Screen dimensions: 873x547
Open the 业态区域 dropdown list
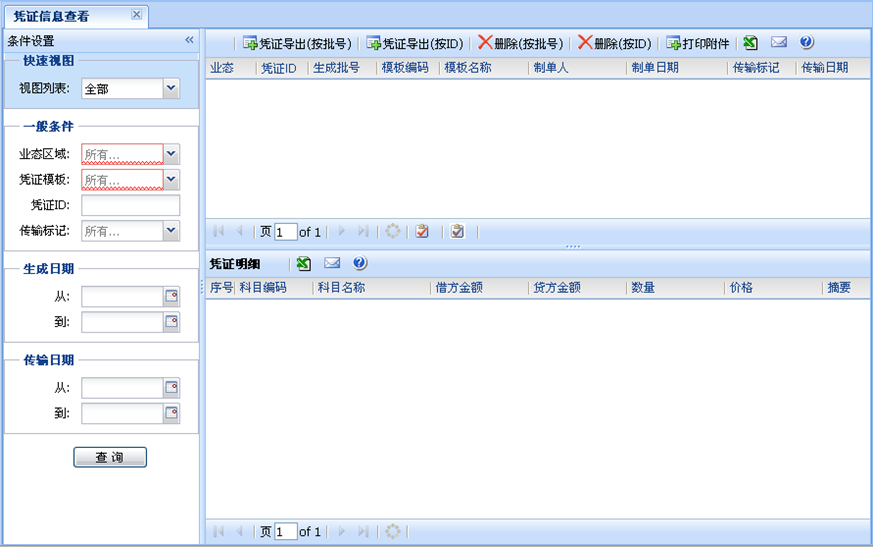(x=171, y=154)
